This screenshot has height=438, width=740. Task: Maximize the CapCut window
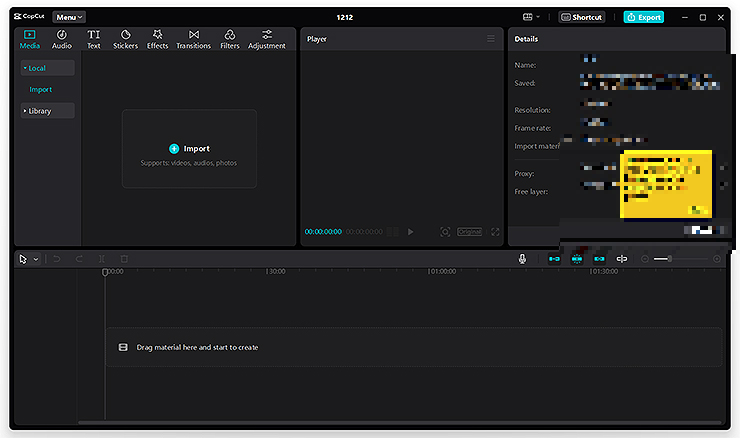703,17
